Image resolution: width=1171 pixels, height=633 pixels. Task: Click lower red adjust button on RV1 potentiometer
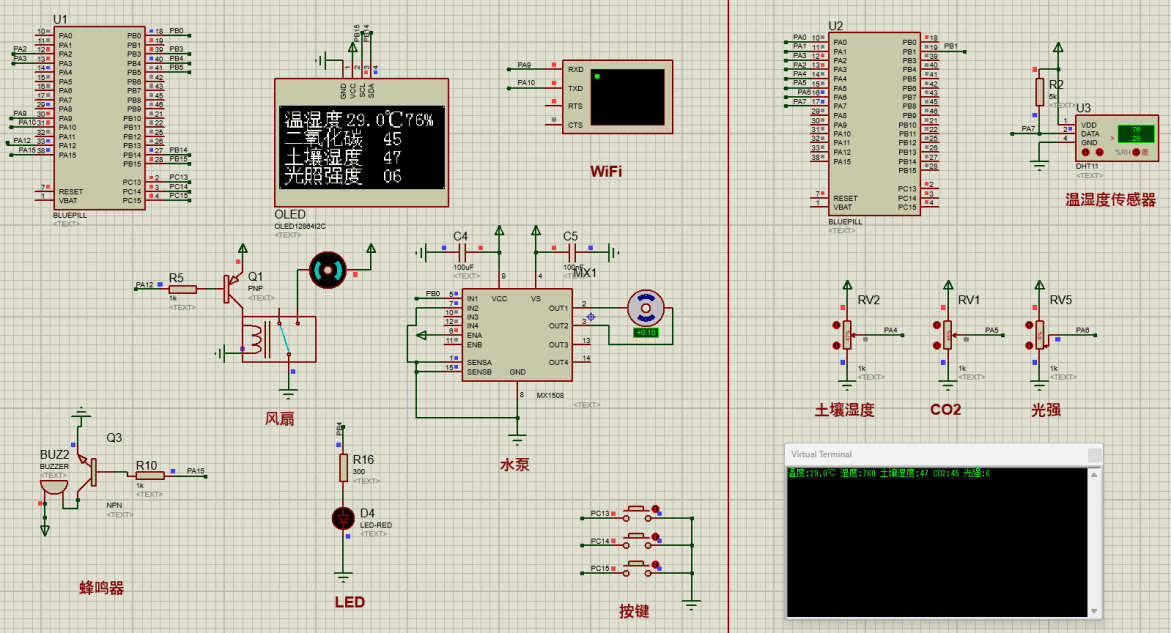click(935, 343)
